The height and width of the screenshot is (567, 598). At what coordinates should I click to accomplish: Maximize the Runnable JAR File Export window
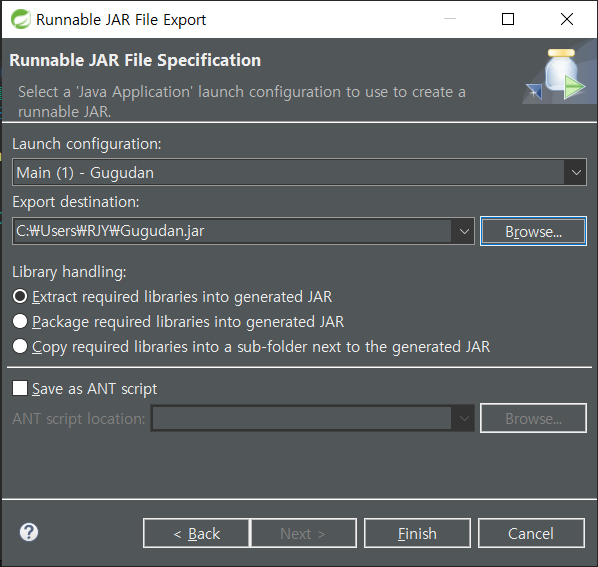coord(508,19)
